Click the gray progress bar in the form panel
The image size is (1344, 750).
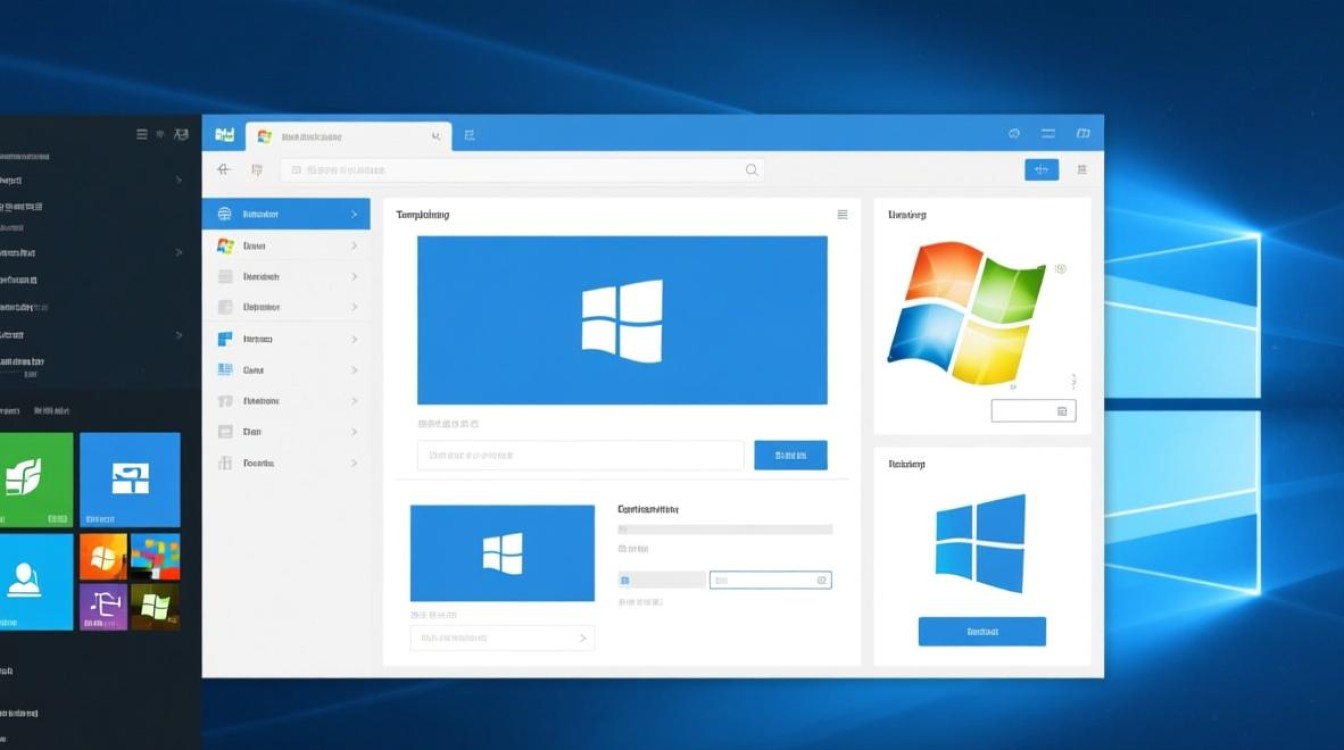[x=727, y=529]
